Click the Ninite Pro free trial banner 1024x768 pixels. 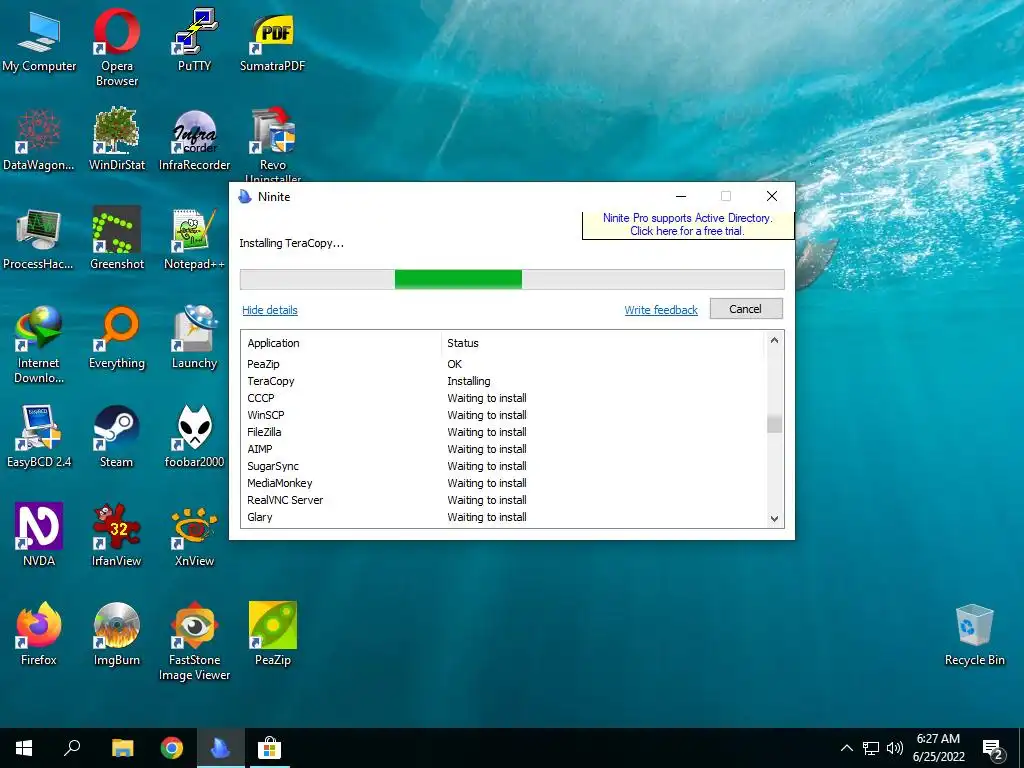pos(688,225)
